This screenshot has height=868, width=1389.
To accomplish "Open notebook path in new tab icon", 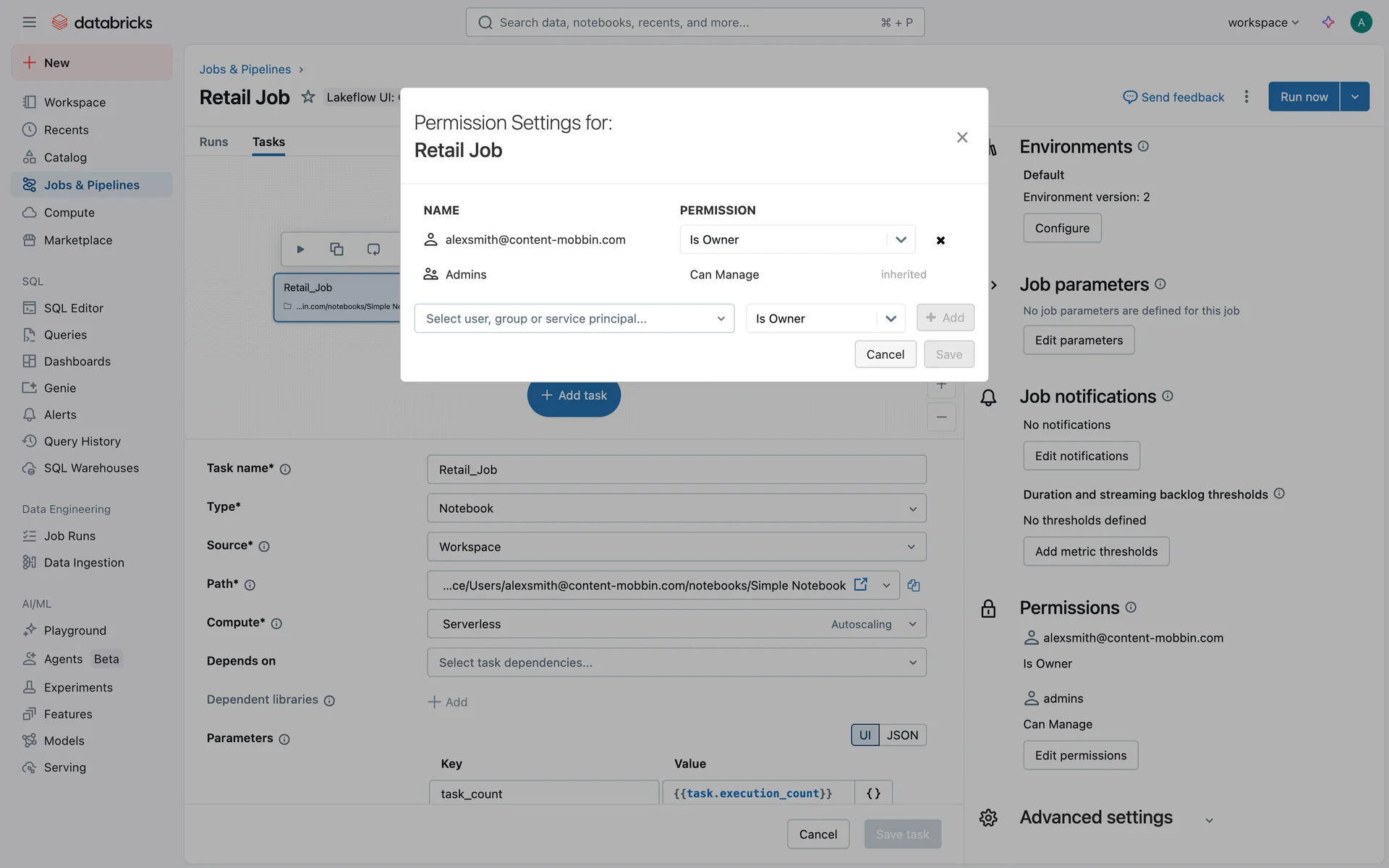I will (861, 584).
